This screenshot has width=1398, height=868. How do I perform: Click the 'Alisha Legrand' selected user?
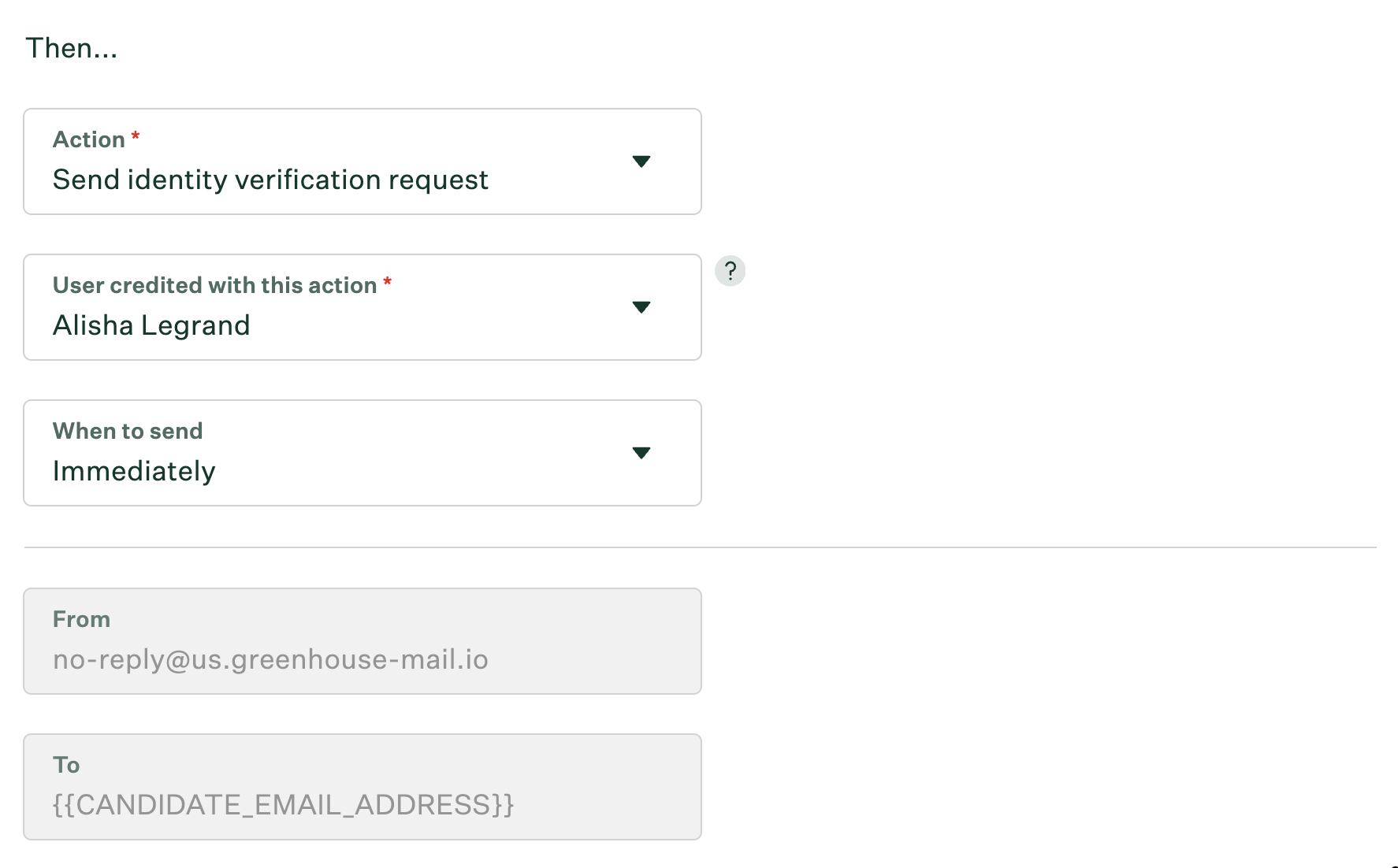coord(151,325)
